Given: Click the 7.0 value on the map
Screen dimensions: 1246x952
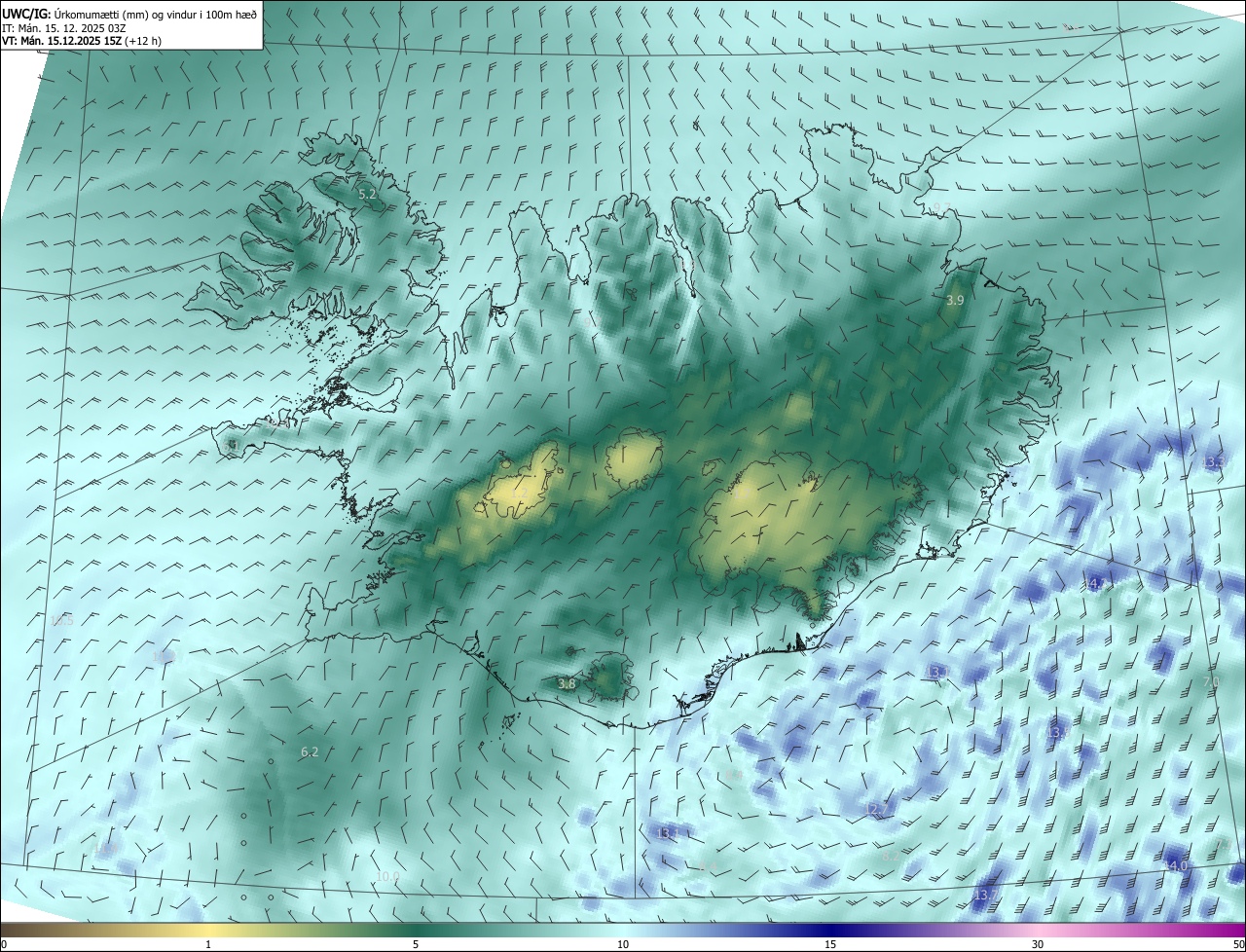Looking at the screenshot, I should coord(1212,681).
